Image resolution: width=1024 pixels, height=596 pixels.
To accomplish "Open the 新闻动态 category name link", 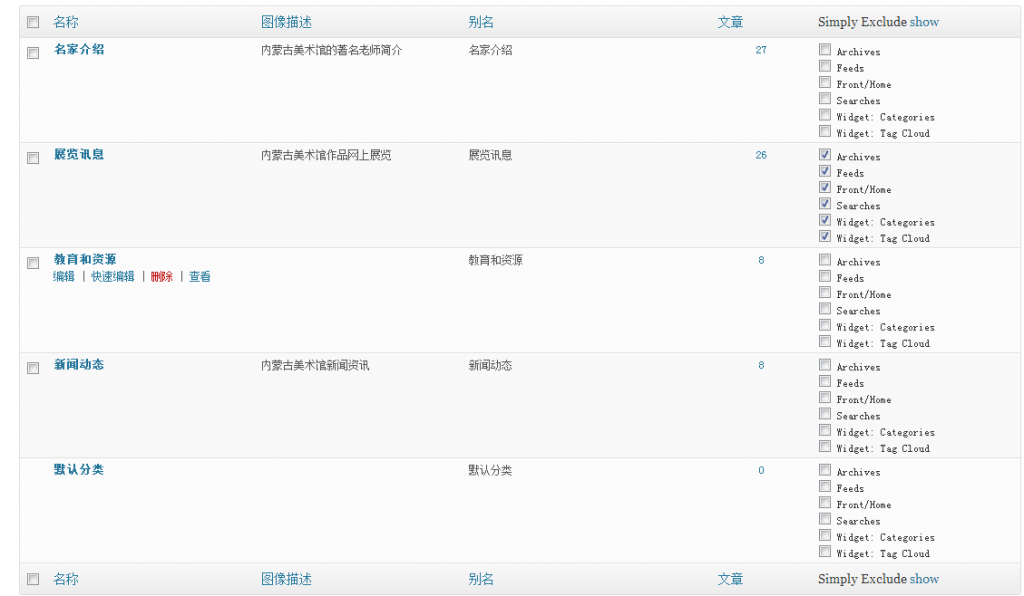I will (x=79, y=365).
